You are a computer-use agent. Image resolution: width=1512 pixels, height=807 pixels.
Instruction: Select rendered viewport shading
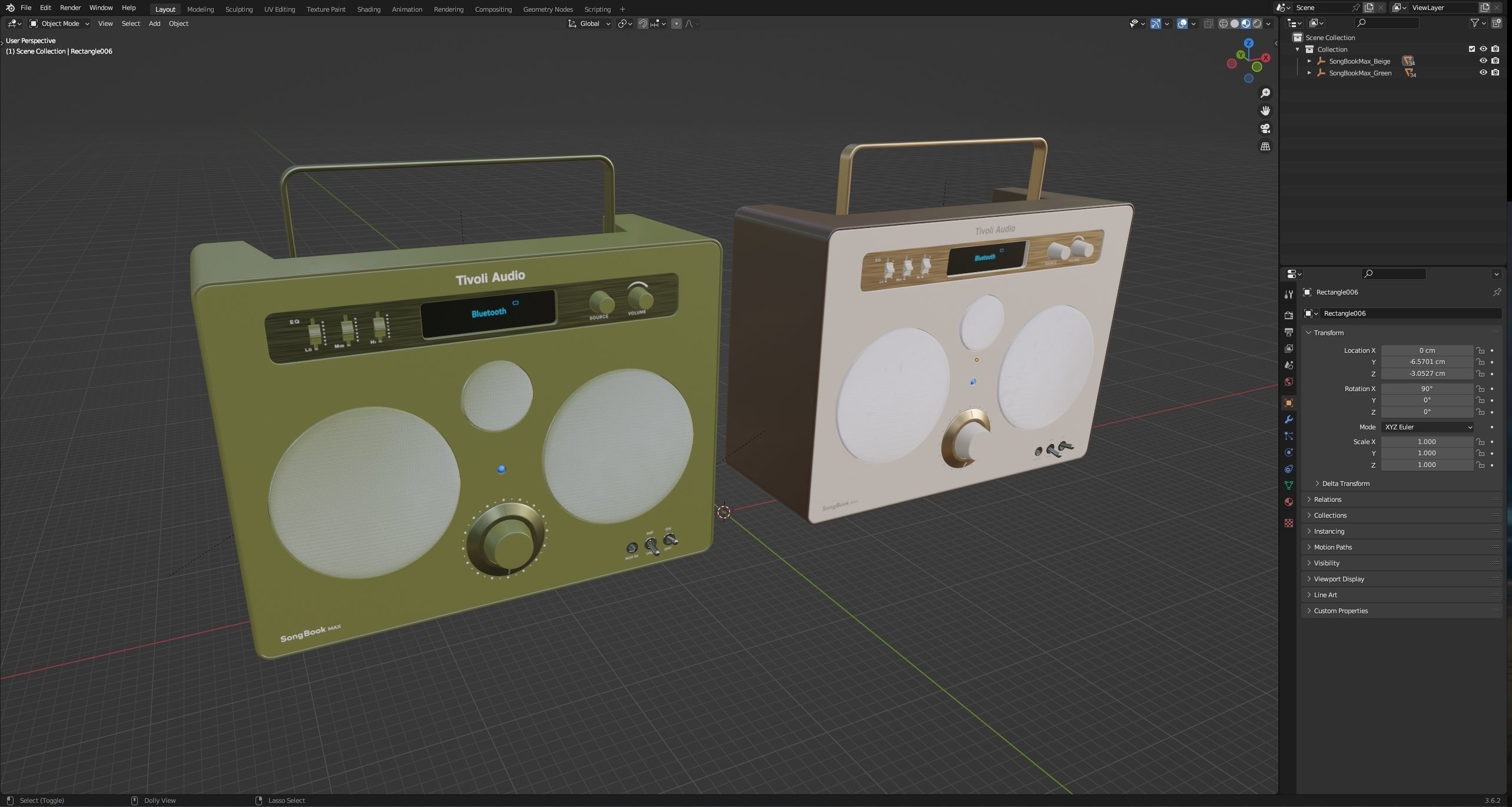[x=1257, y=24]
